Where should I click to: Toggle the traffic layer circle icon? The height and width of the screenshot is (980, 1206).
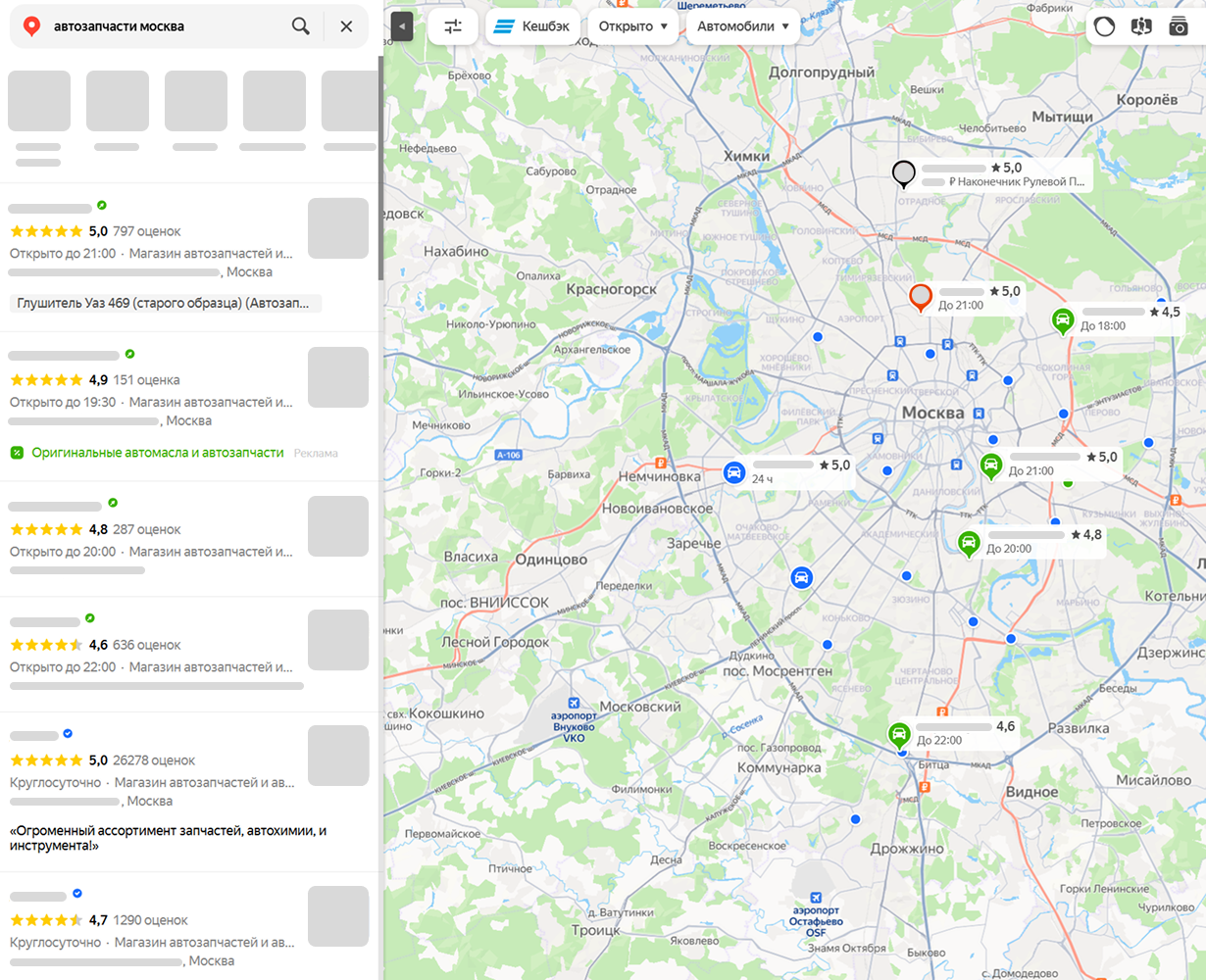[1105, 26]
